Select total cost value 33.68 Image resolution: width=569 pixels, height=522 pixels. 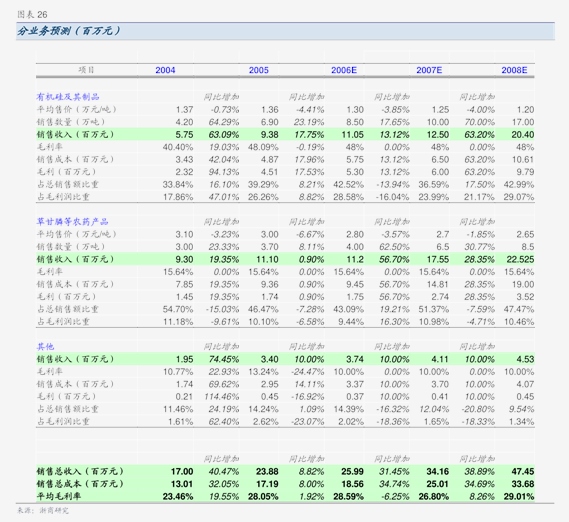coord(523,484)
